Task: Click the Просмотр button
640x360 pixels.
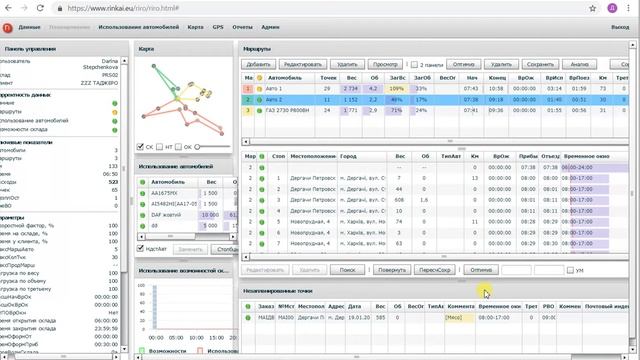Action: pos(385,64)
